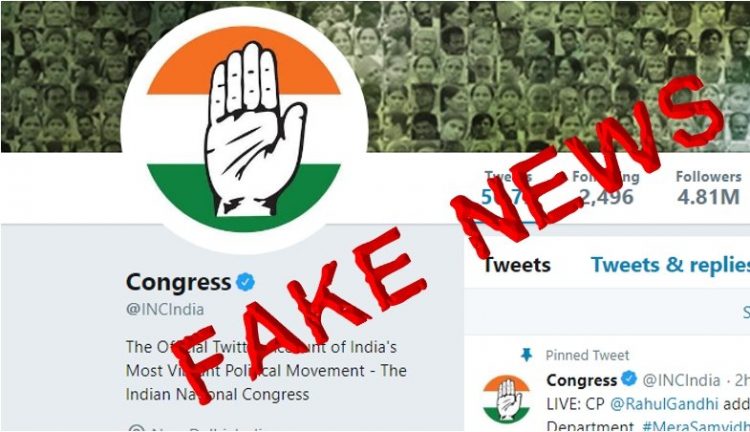
Task: Open the large Congress hand-symbol profile picture
Action: pos(244,129)
